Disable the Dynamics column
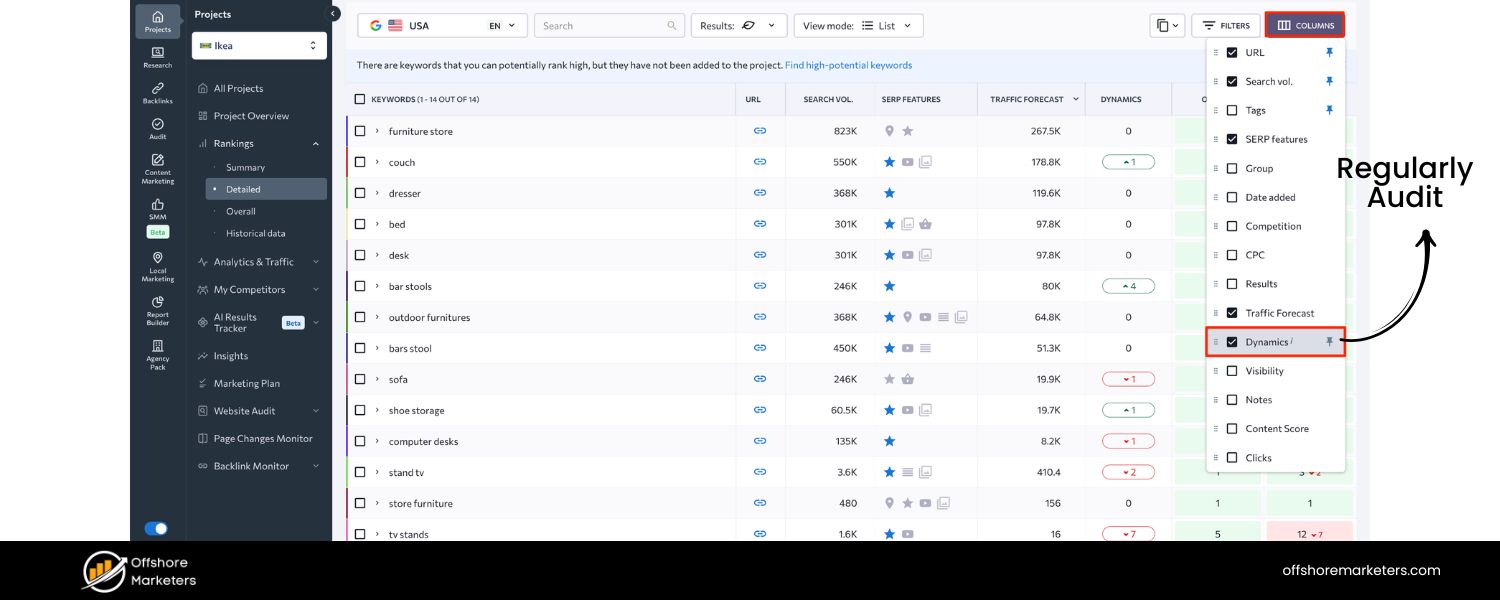 coord(1232,342)
